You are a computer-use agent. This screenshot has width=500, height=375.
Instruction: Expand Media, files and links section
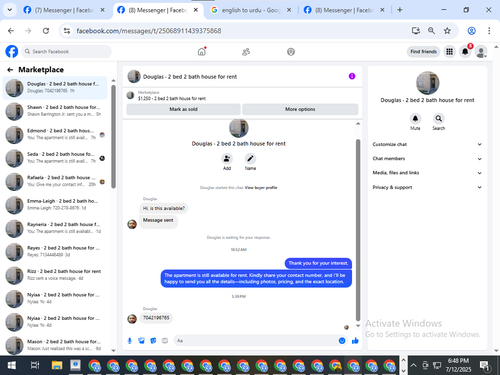pos(427,173)
